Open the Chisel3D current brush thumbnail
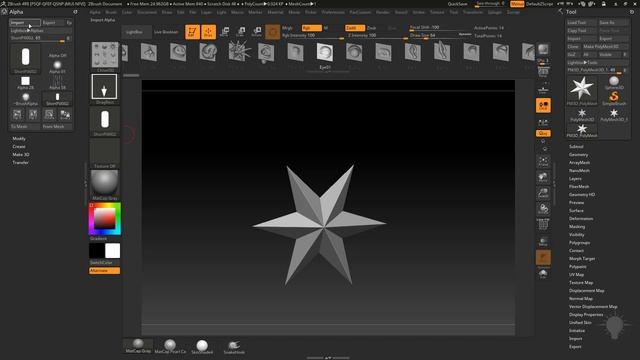Image resolution: width=640 pixels, height=360 pixels. (x=104, y=56)
